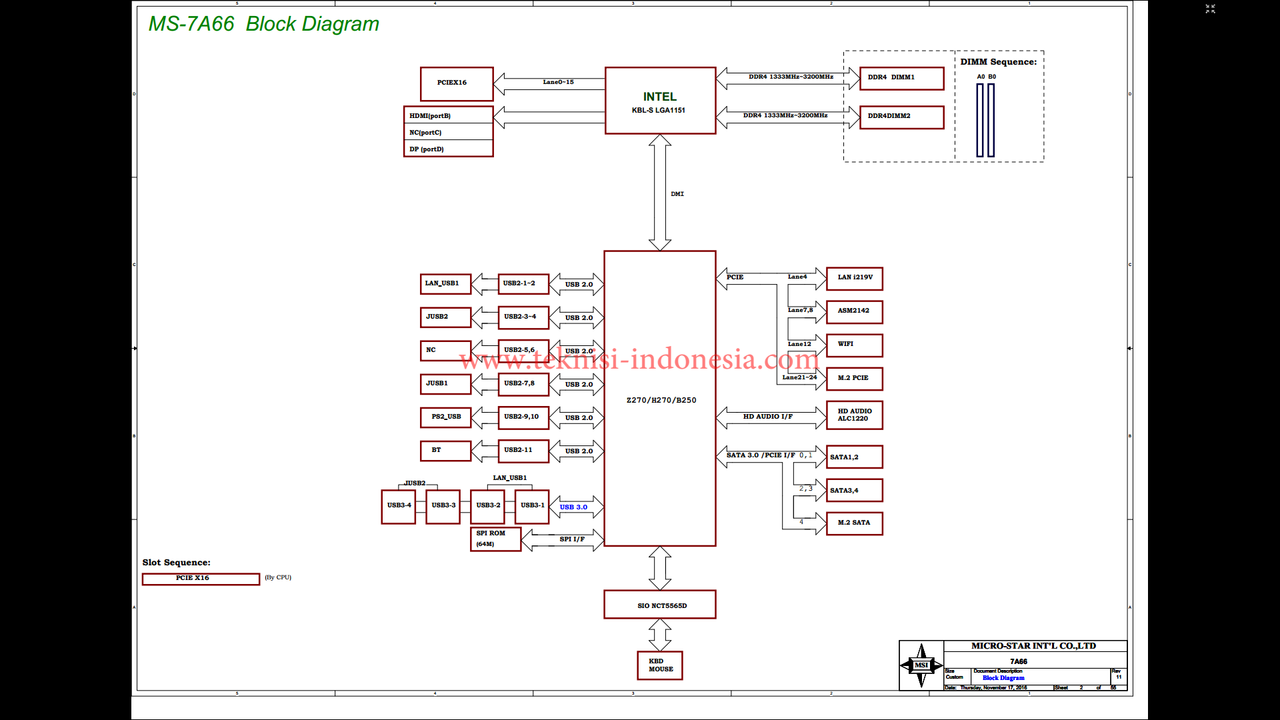This screenshot has width=1280, height=720.
Task: Click the LAN_USB1 box
Action: point(446,284)
